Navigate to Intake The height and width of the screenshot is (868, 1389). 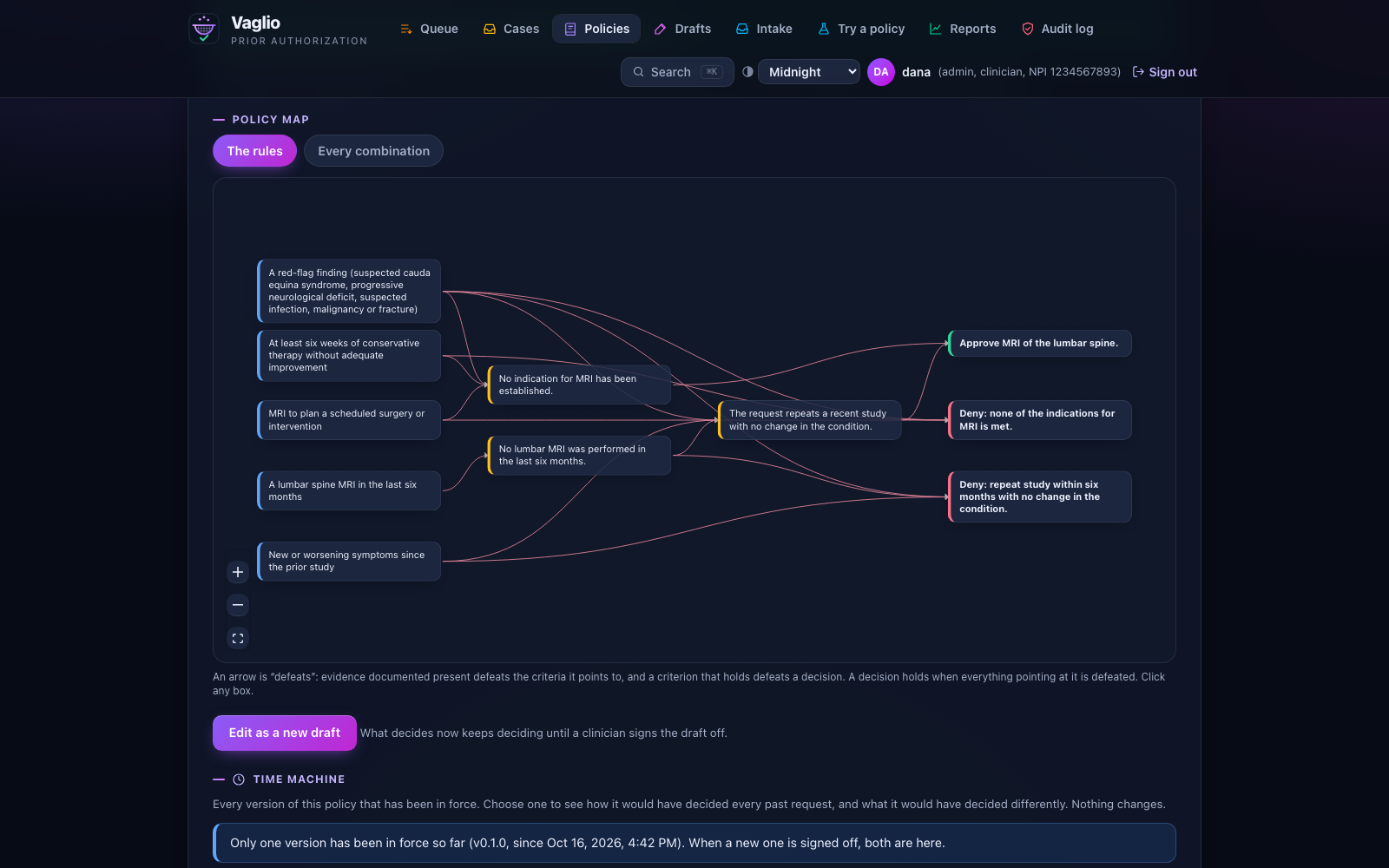click(x=764, y=29)
